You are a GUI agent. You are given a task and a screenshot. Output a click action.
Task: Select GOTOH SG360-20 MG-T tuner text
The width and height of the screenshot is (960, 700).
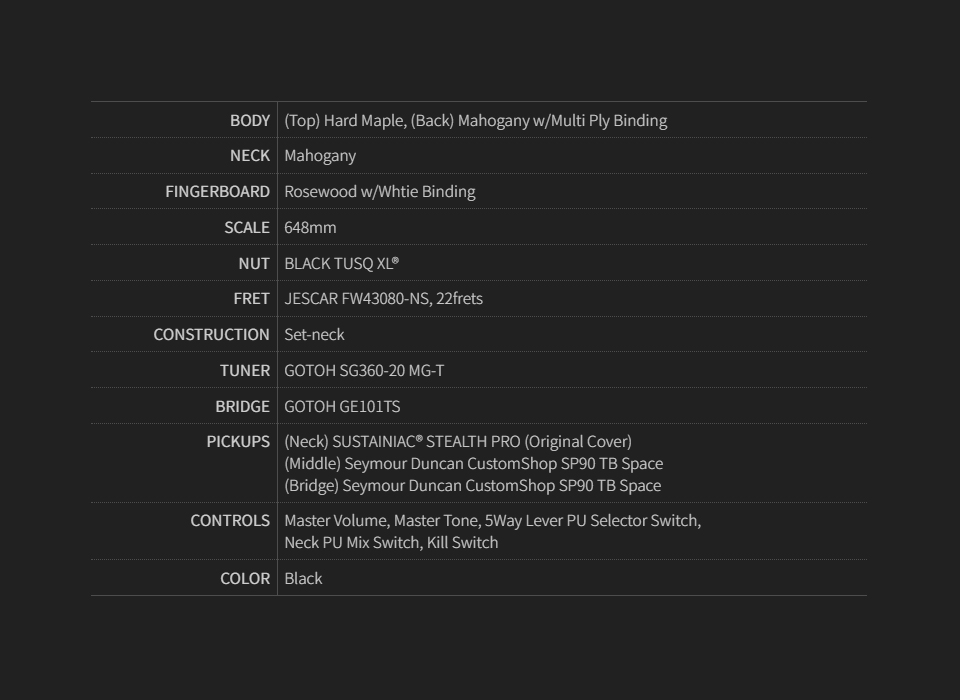click(364, 370)
